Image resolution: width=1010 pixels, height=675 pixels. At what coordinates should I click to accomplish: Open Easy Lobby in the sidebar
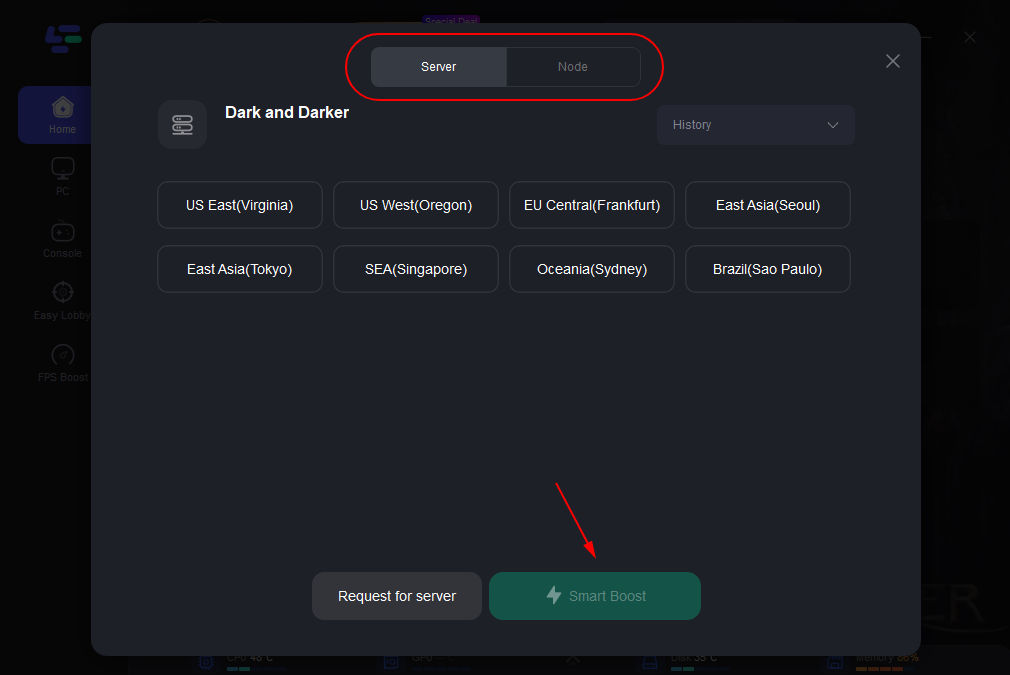[62, 301]
